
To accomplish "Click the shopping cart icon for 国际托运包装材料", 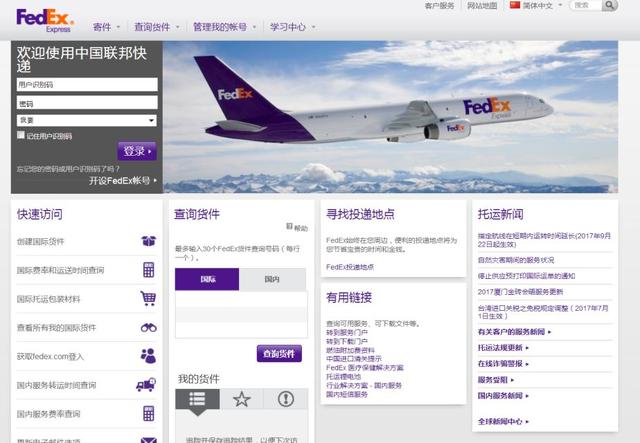I will [x=148, y=298].
